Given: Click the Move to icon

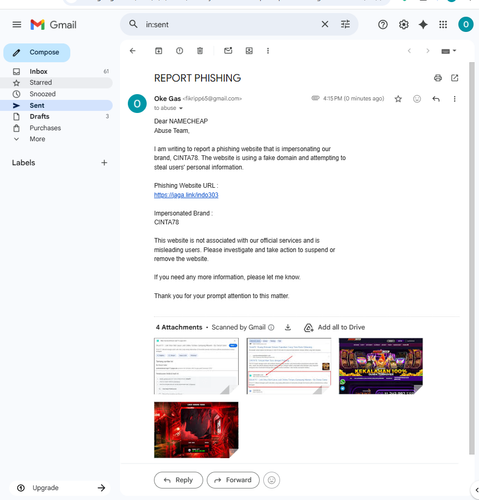Looking at the screenshot, I should [x=249, y=51].
